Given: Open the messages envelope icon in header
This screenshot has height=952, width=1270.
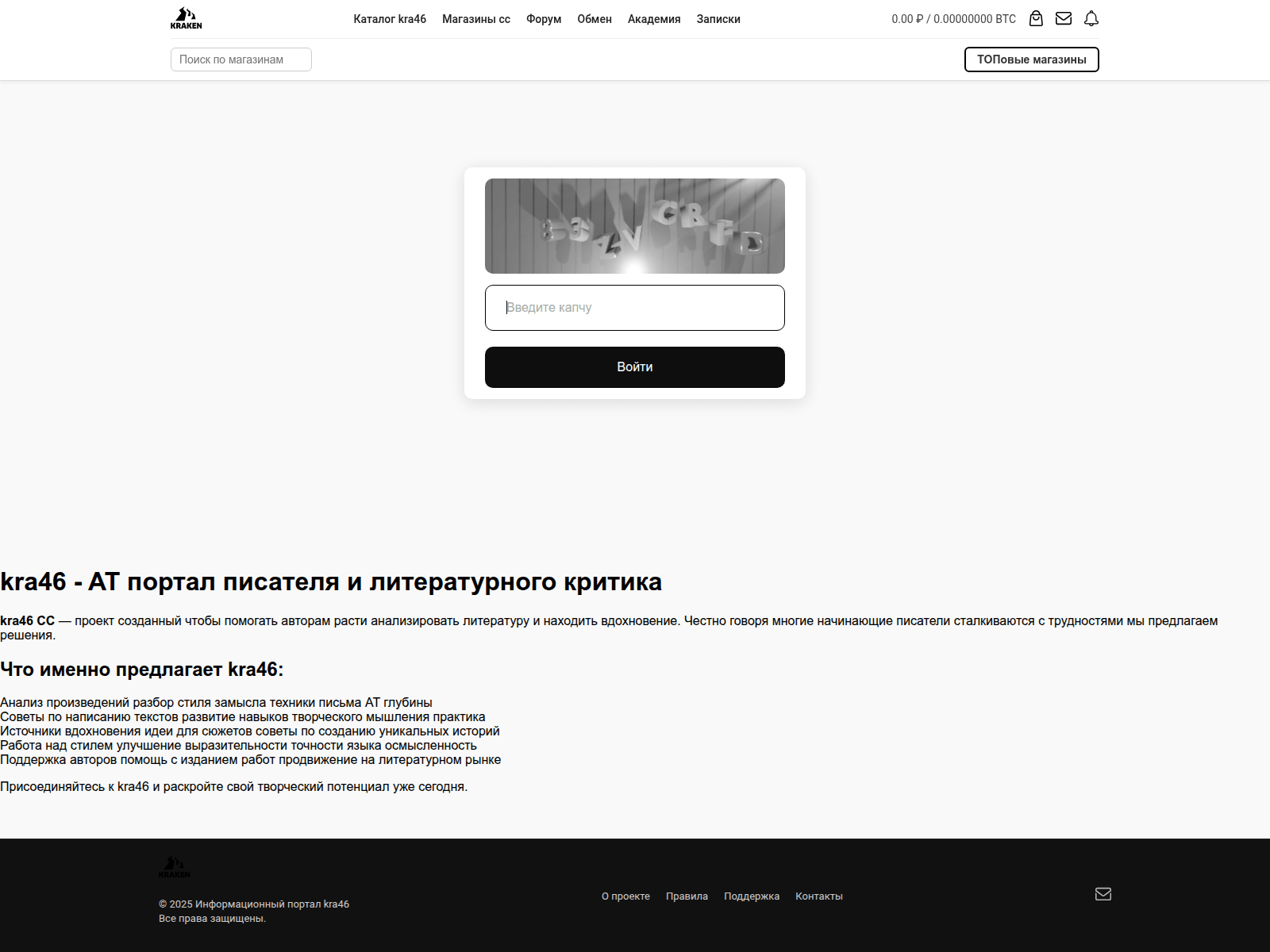Looking at the screenshot, I should click(x=1064, y=18).
